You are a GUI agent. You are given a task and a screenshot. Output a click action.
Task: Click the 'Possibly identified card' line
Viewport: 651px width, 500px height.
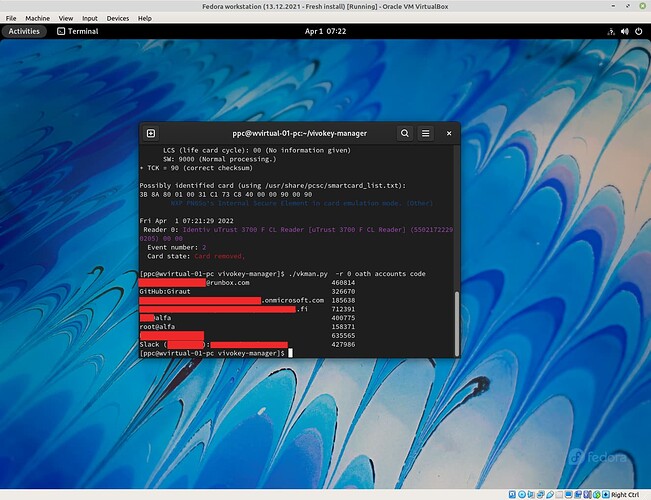click(272, 186)
